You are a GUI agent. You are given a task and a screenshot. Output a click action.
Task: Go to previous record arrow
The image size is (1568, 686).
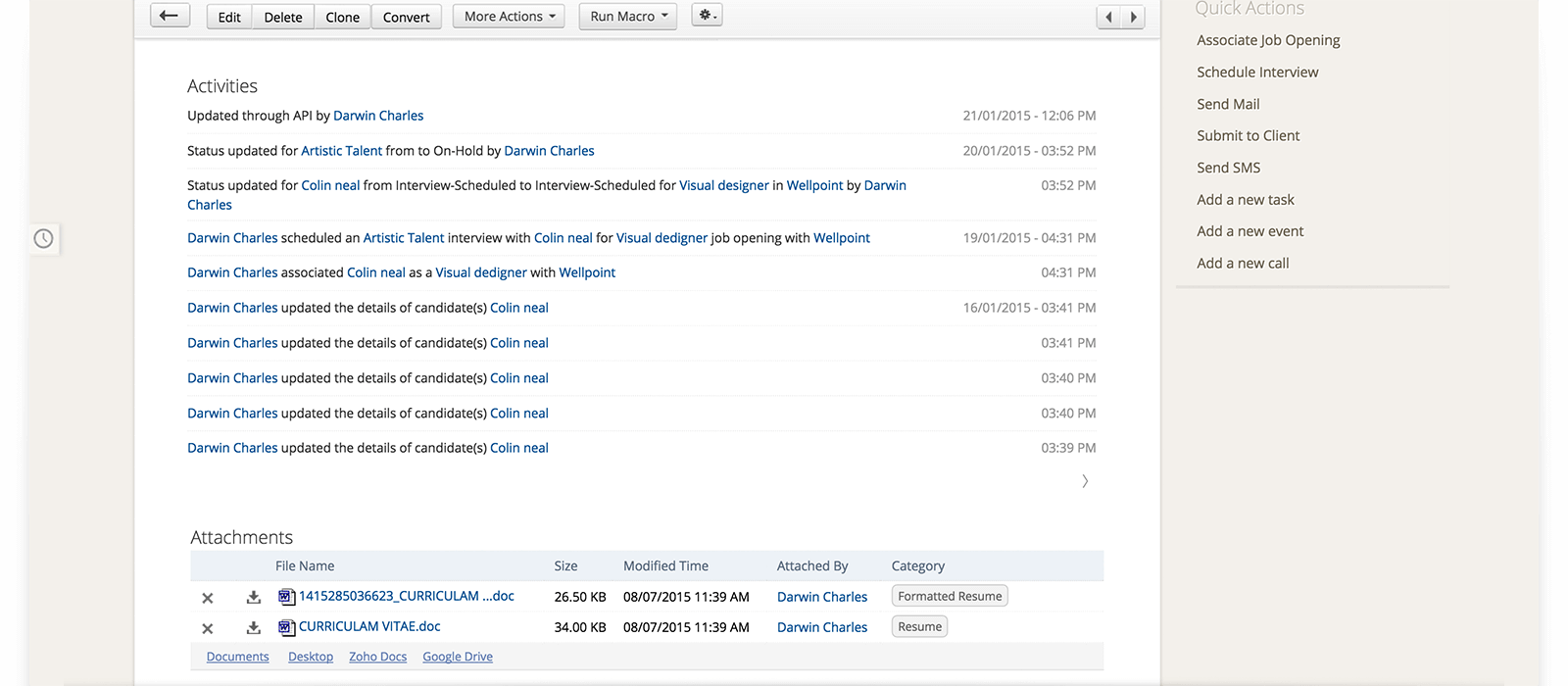click(1108, 17)
